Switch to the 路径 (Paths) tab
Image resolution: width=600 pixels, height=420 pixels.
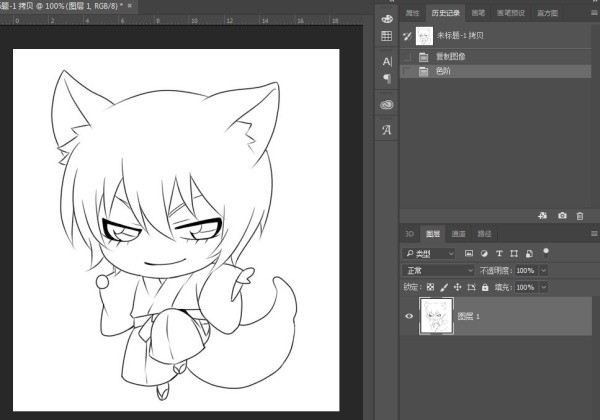point(483,234)
